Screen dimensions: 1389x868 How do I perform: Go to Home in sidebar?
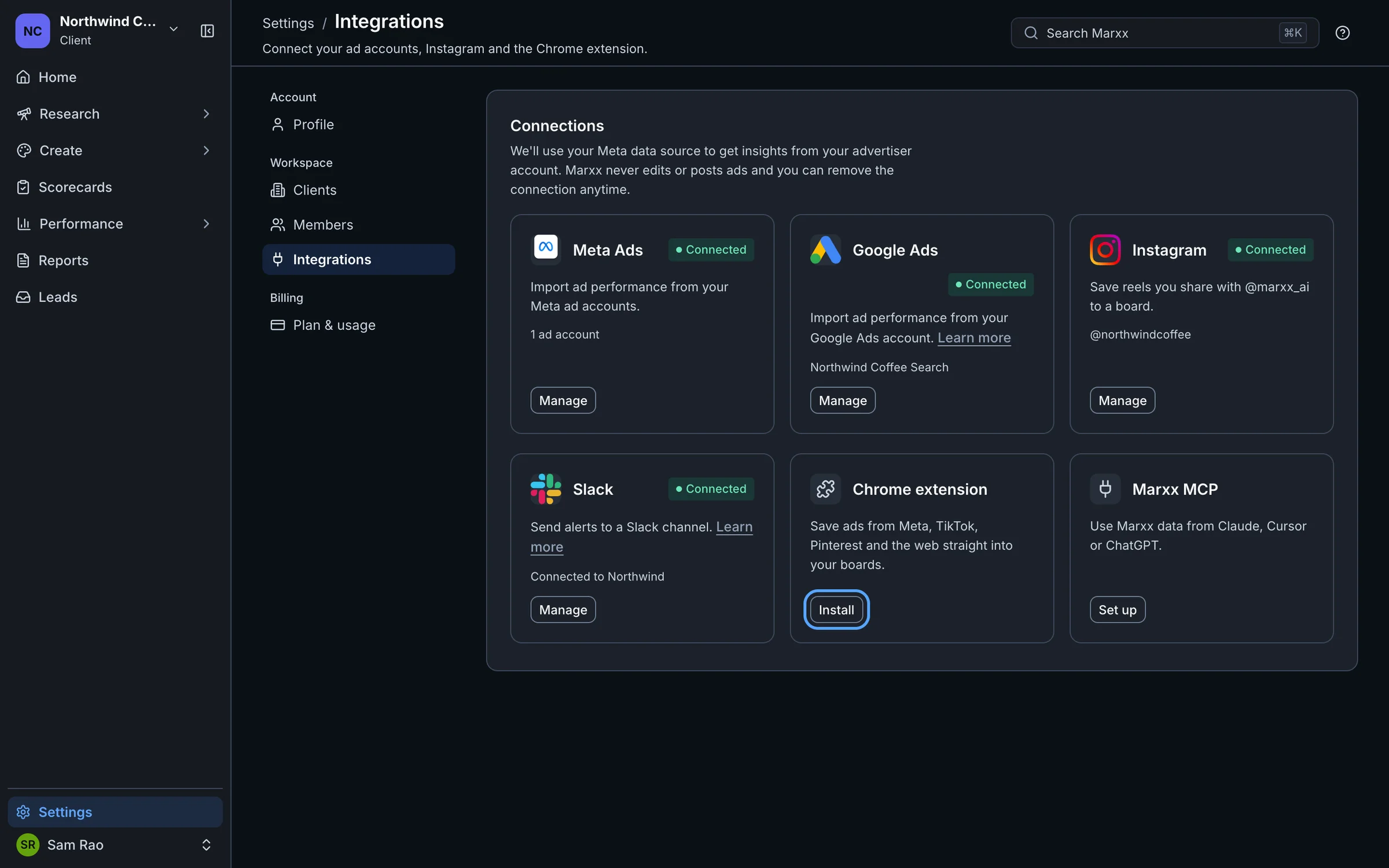tap(115, 77)
